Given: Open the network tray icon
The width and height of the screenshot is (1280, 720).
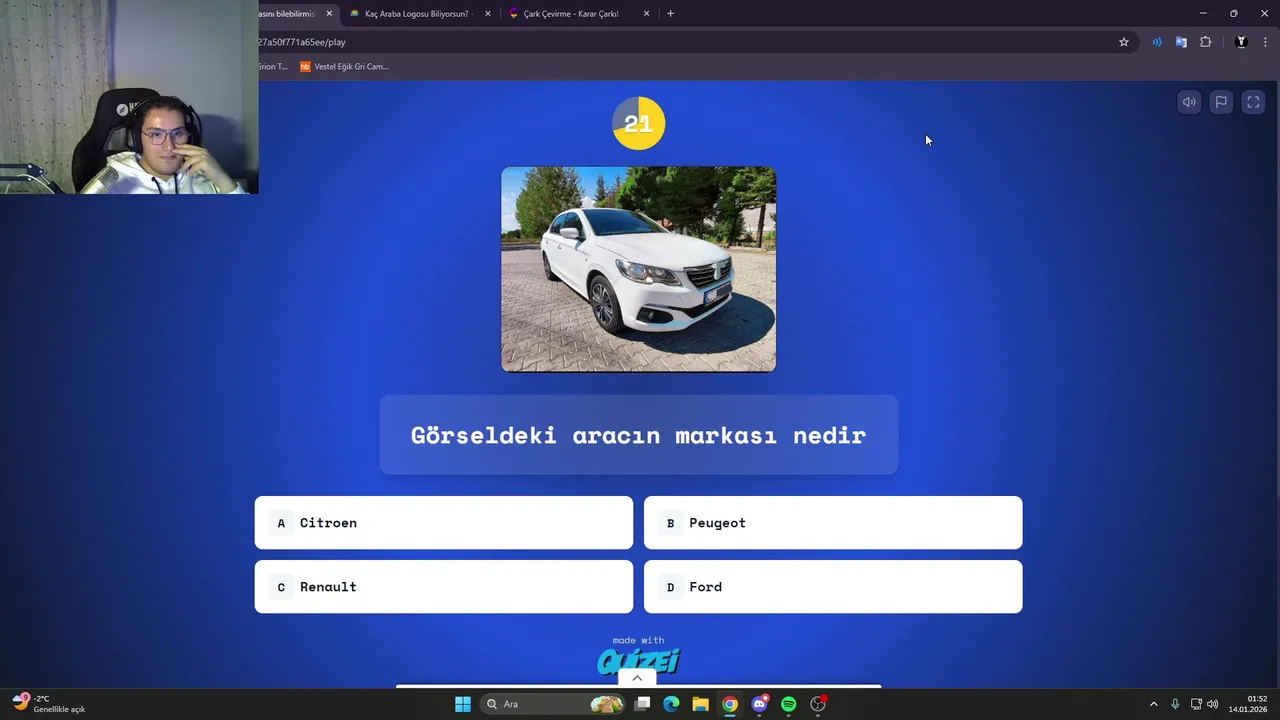Looking at the screenshot, I should 1196,704.
